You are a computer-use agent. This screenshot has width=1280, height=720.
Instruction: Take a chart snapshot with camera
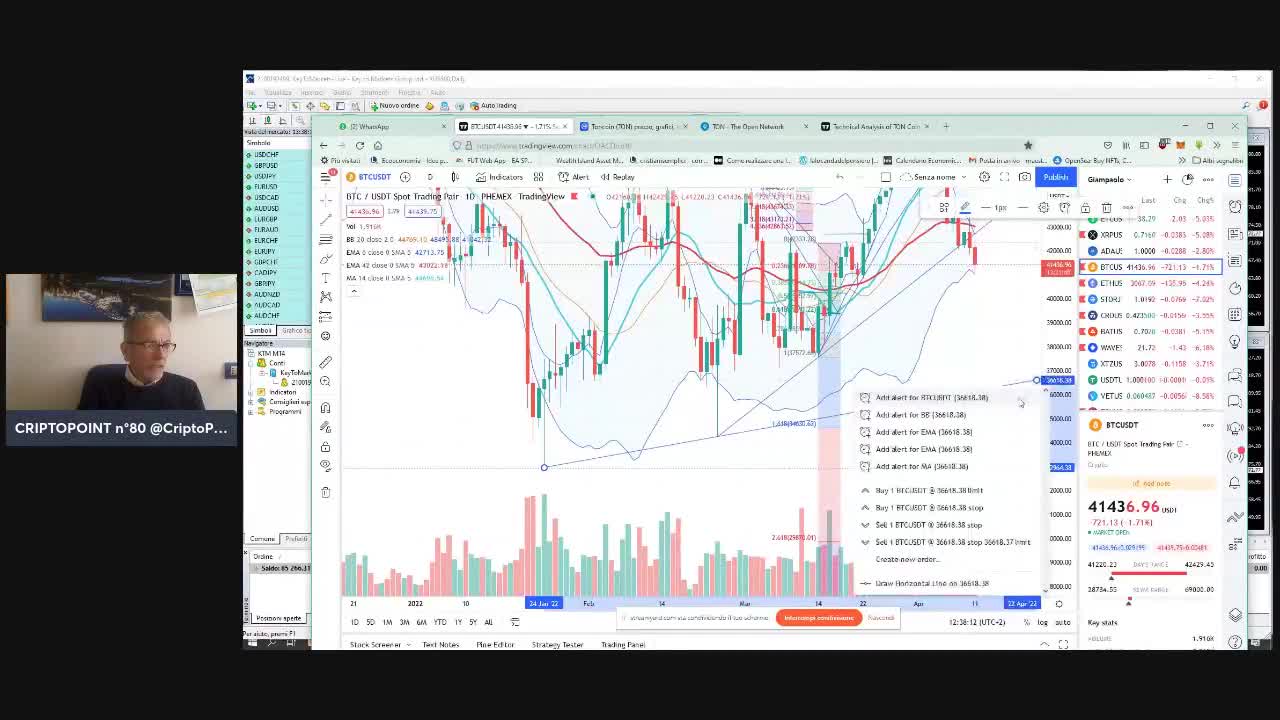pyautogui.click(x=1024, y=177)
